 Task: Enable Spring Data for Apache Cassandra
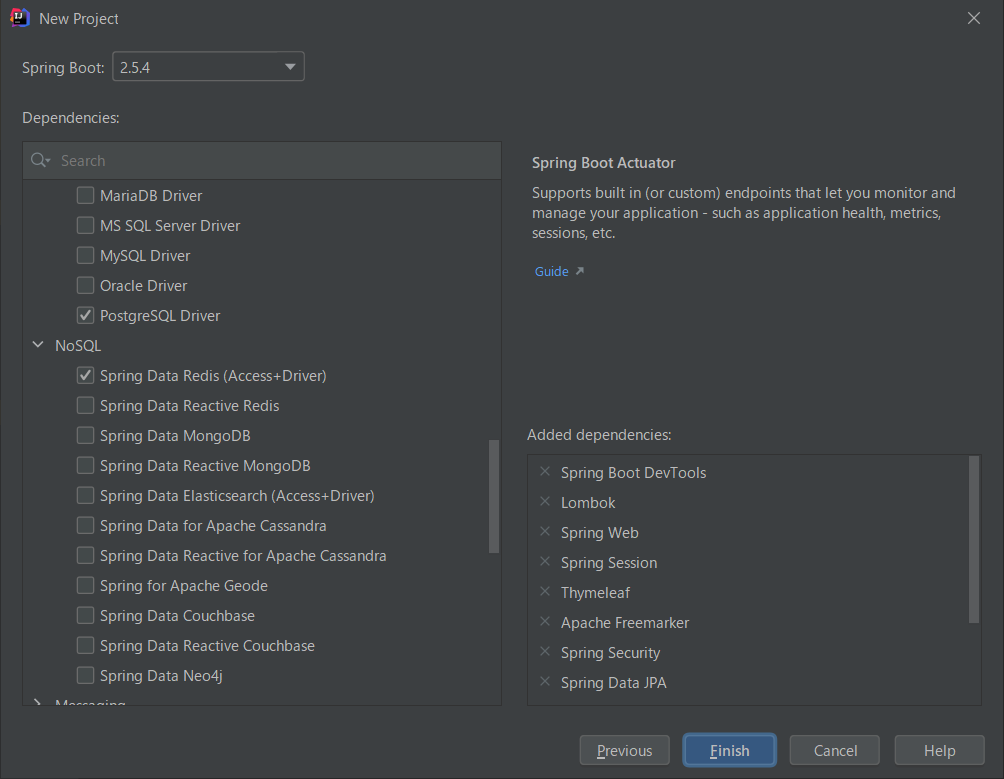coord(85,526)
